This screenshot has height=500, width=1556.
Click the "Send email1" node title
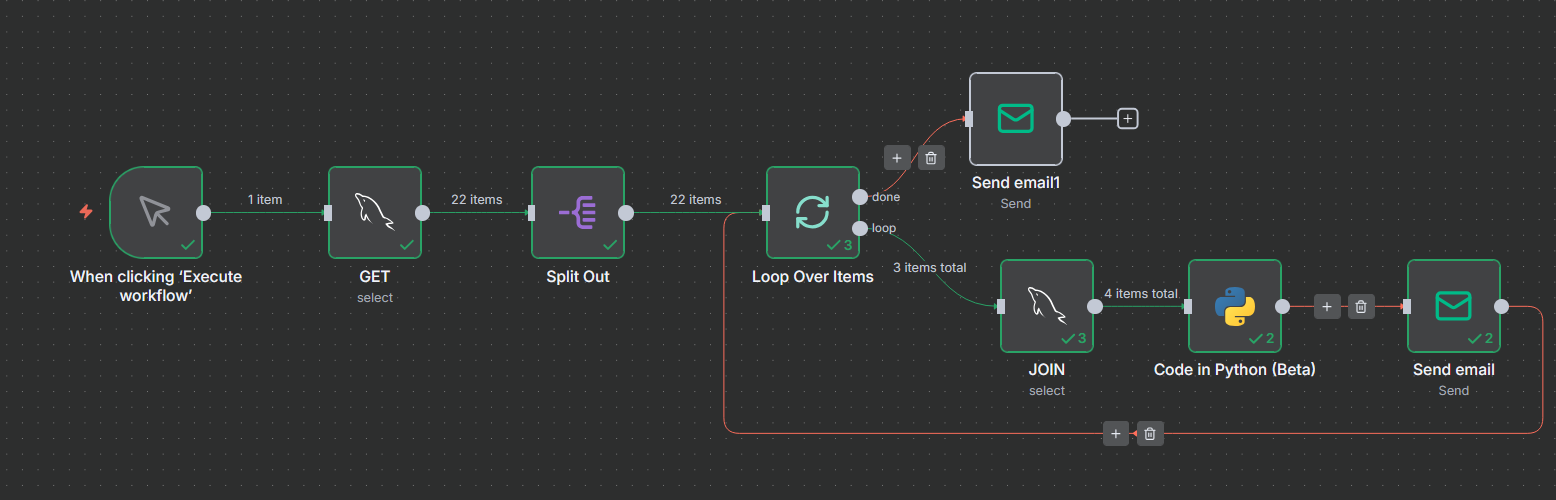tap(1016, 184)
